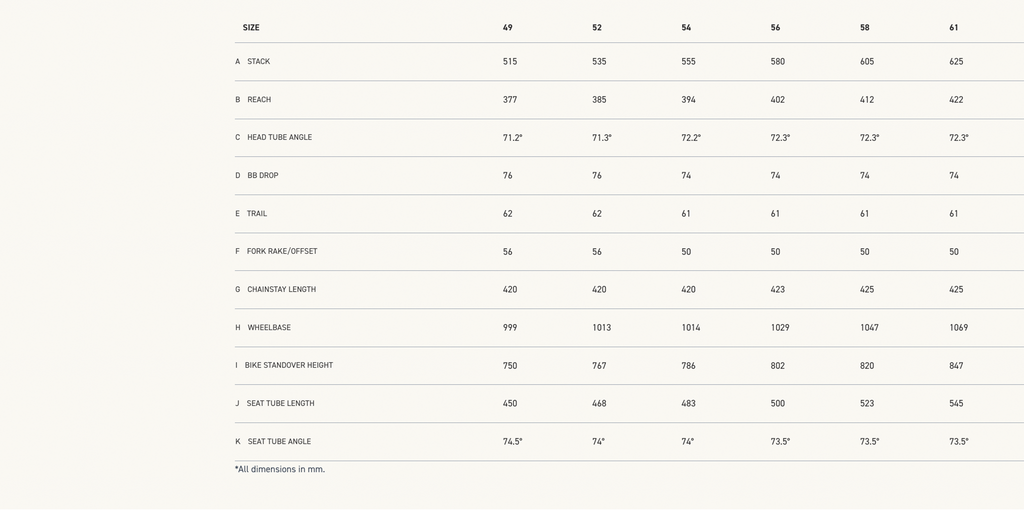This screenshot has height=512, width=1024.
Task: Click the BB DROP row label
Action: click(x=263, y=176)
